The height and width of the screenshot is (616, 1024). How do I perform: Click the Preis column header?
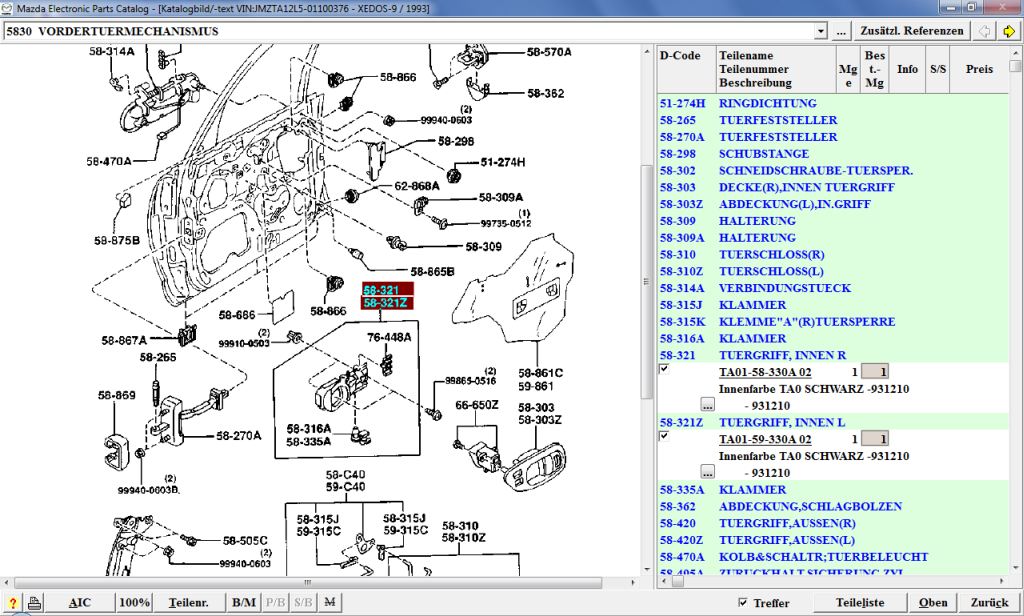click(979, 69)
